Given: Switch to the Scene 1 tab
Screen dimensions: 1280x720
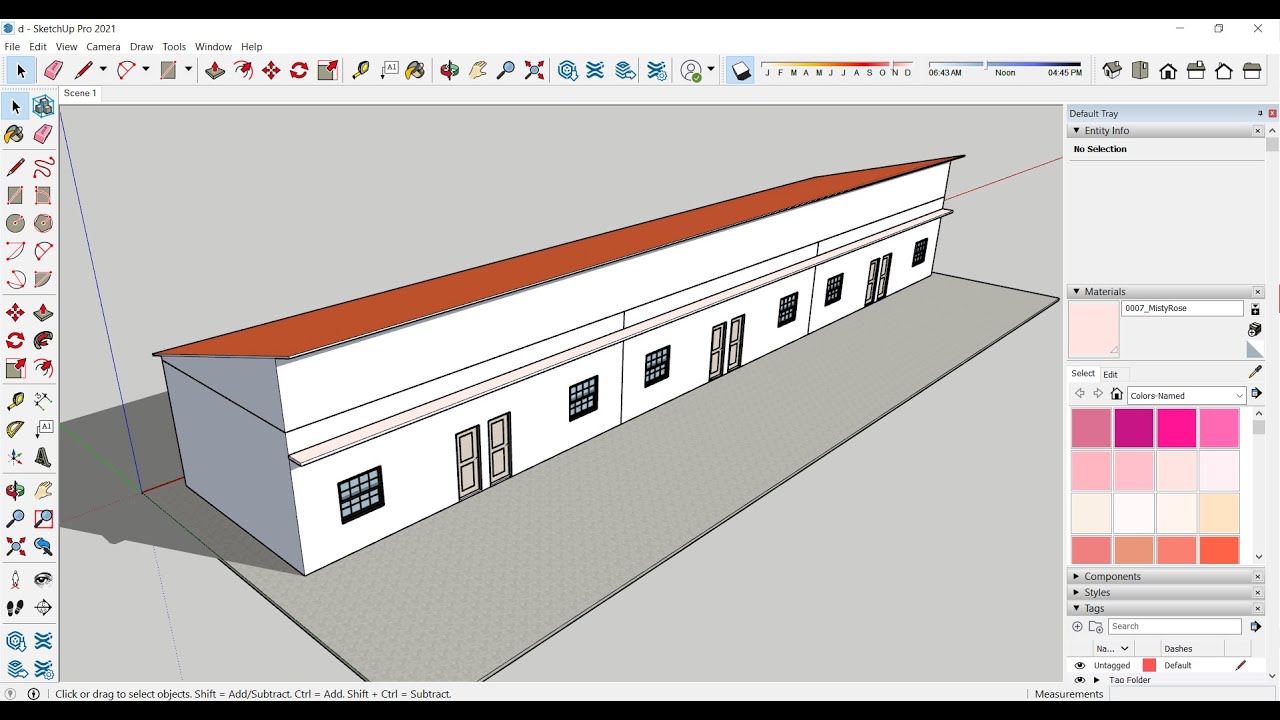Looking at the screenshot, I should 80,93.
